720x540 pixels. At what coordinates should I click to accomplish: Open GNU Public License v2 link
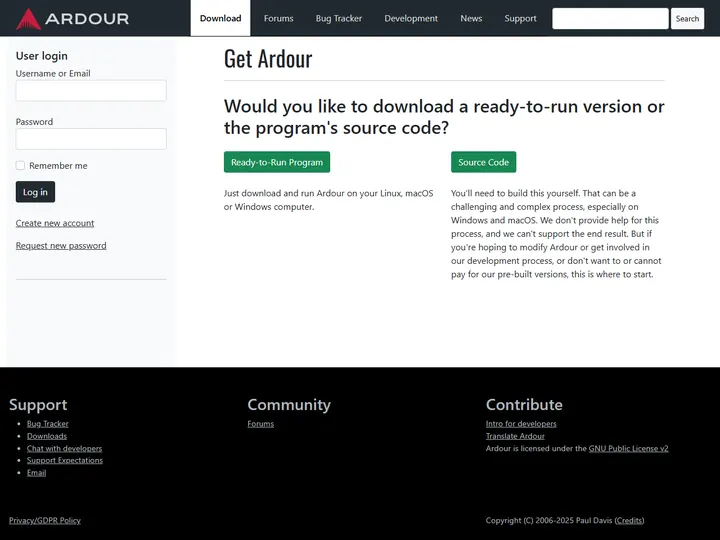[629, 449]
